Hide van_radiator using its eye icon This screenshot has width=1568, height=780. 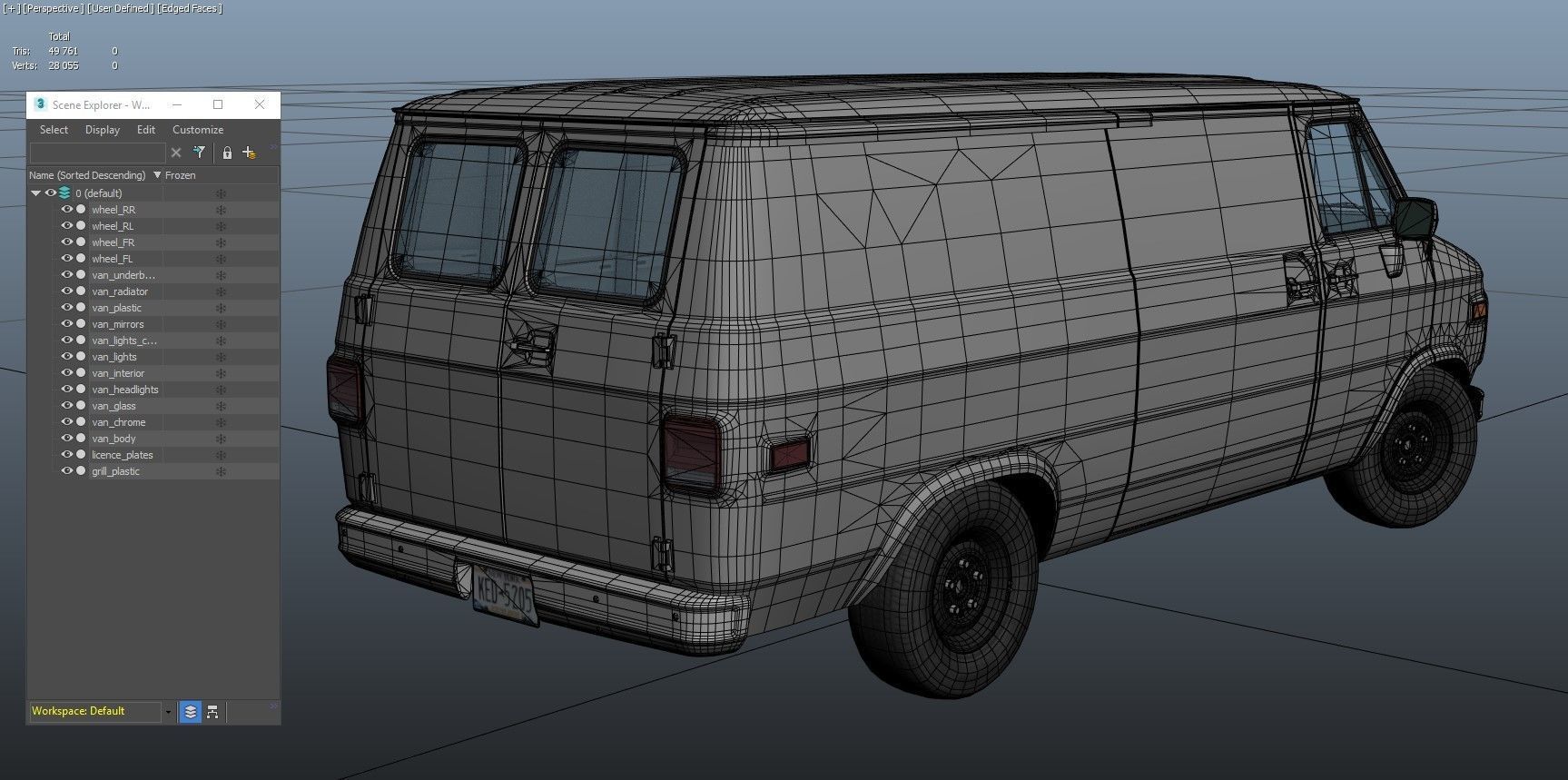[66, 291]
